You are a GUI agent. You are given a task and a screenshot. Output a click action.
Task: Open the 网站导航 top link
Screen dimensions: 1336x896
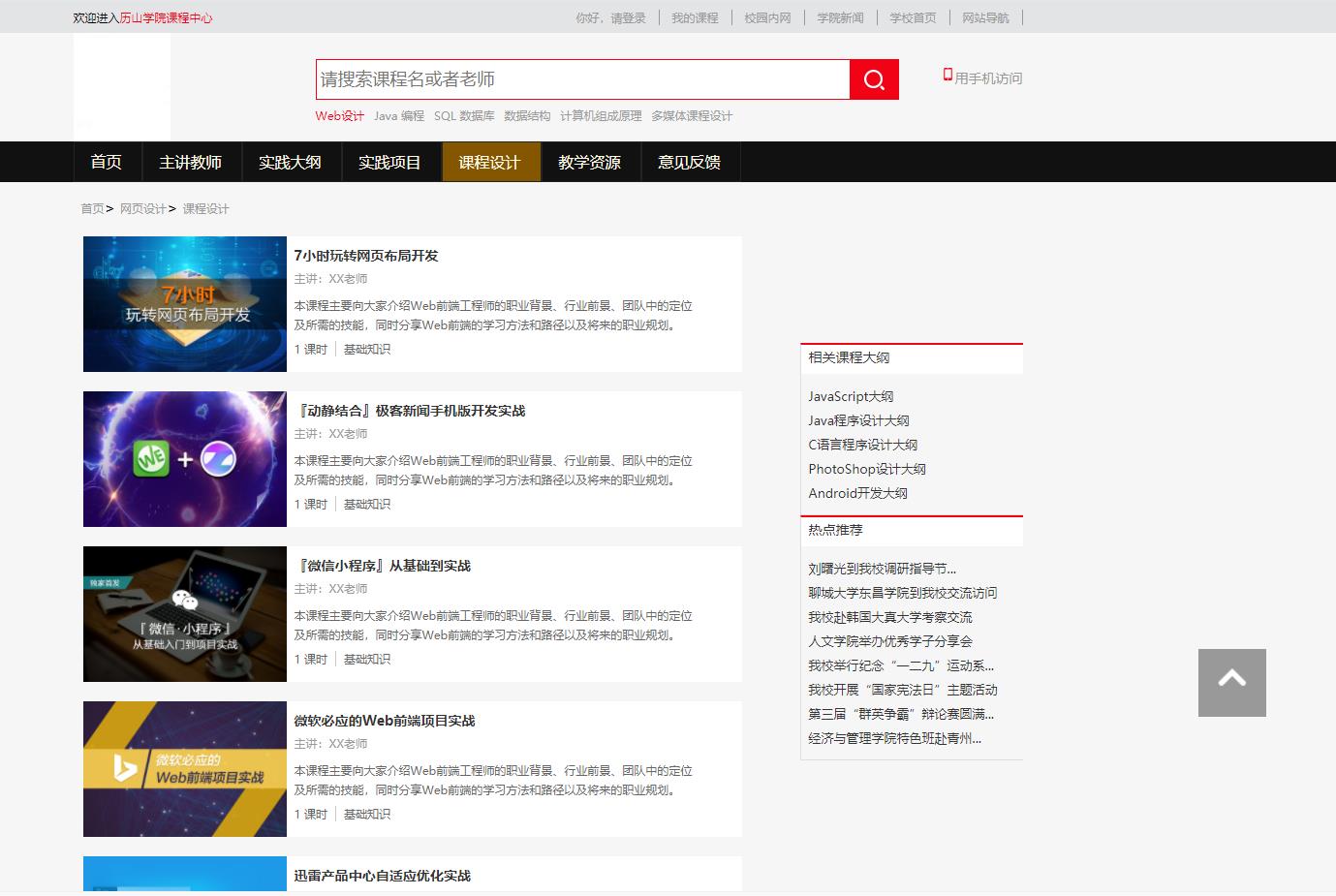pyautogui.click(x=985, y=17)
